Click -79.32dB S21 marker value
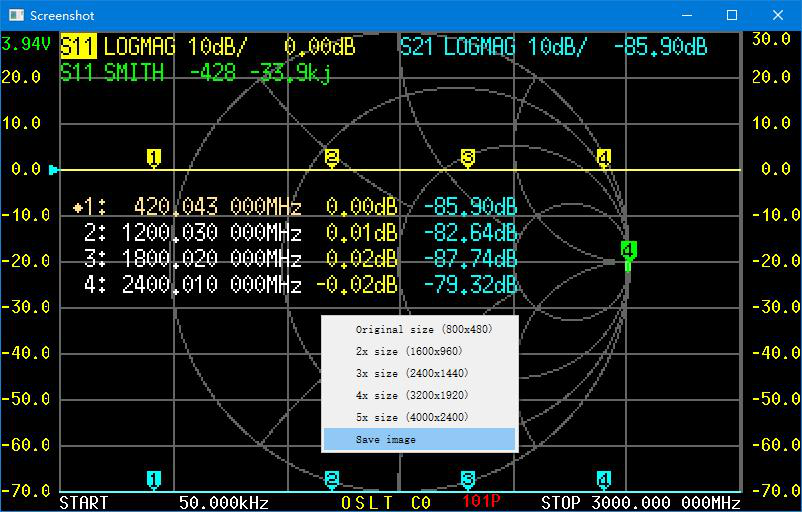This screenshot has width=802, height=512. click(471, 284)
